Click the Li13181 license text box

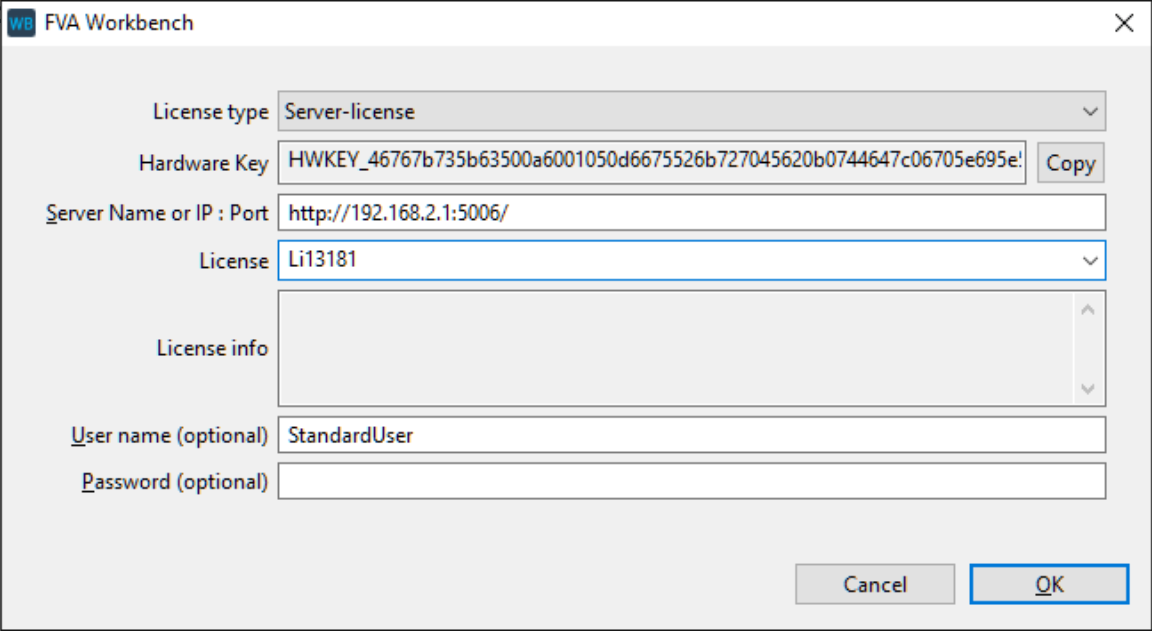point(670,261)
